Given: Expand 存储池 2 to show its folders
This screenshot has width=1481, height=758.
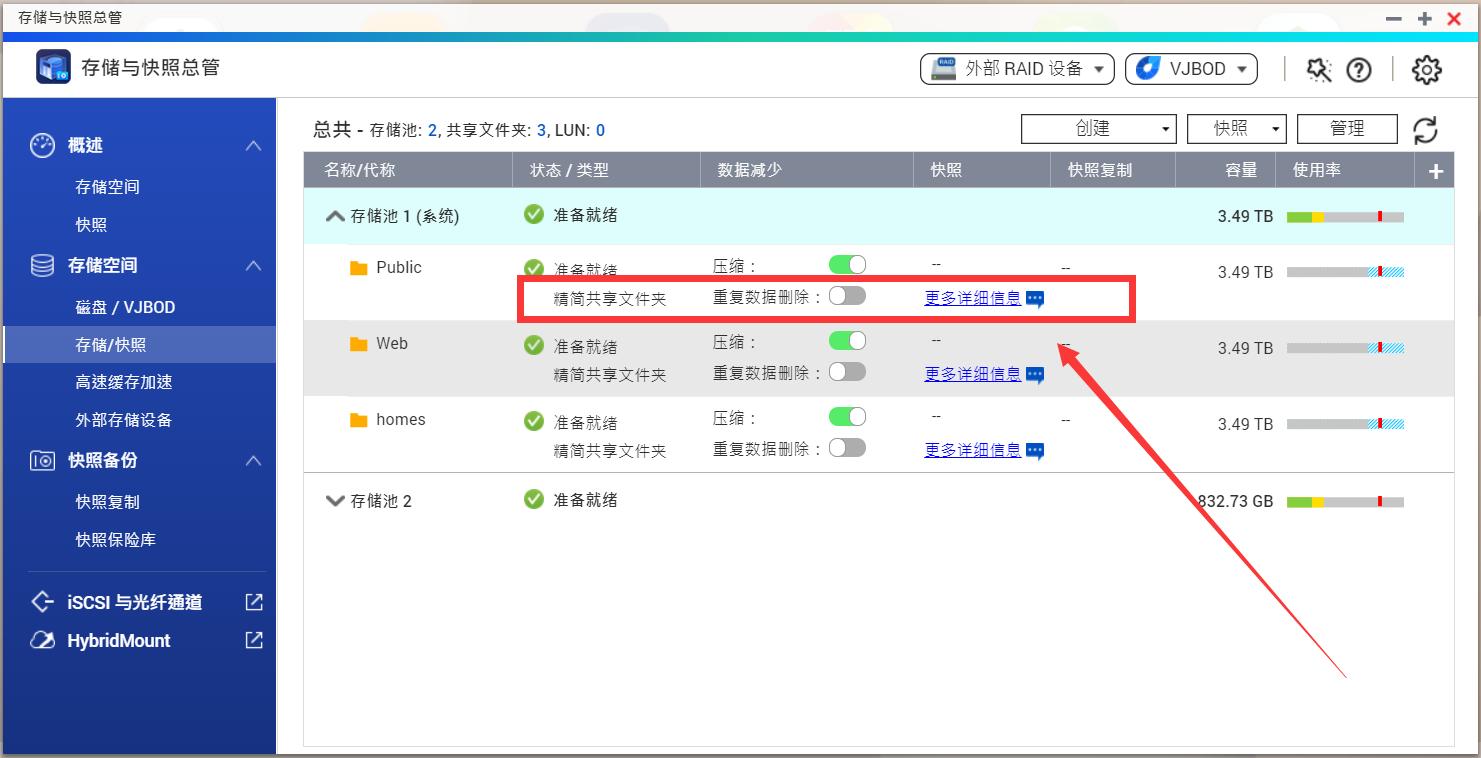Looking at the screenshot, I should (334, 500).
